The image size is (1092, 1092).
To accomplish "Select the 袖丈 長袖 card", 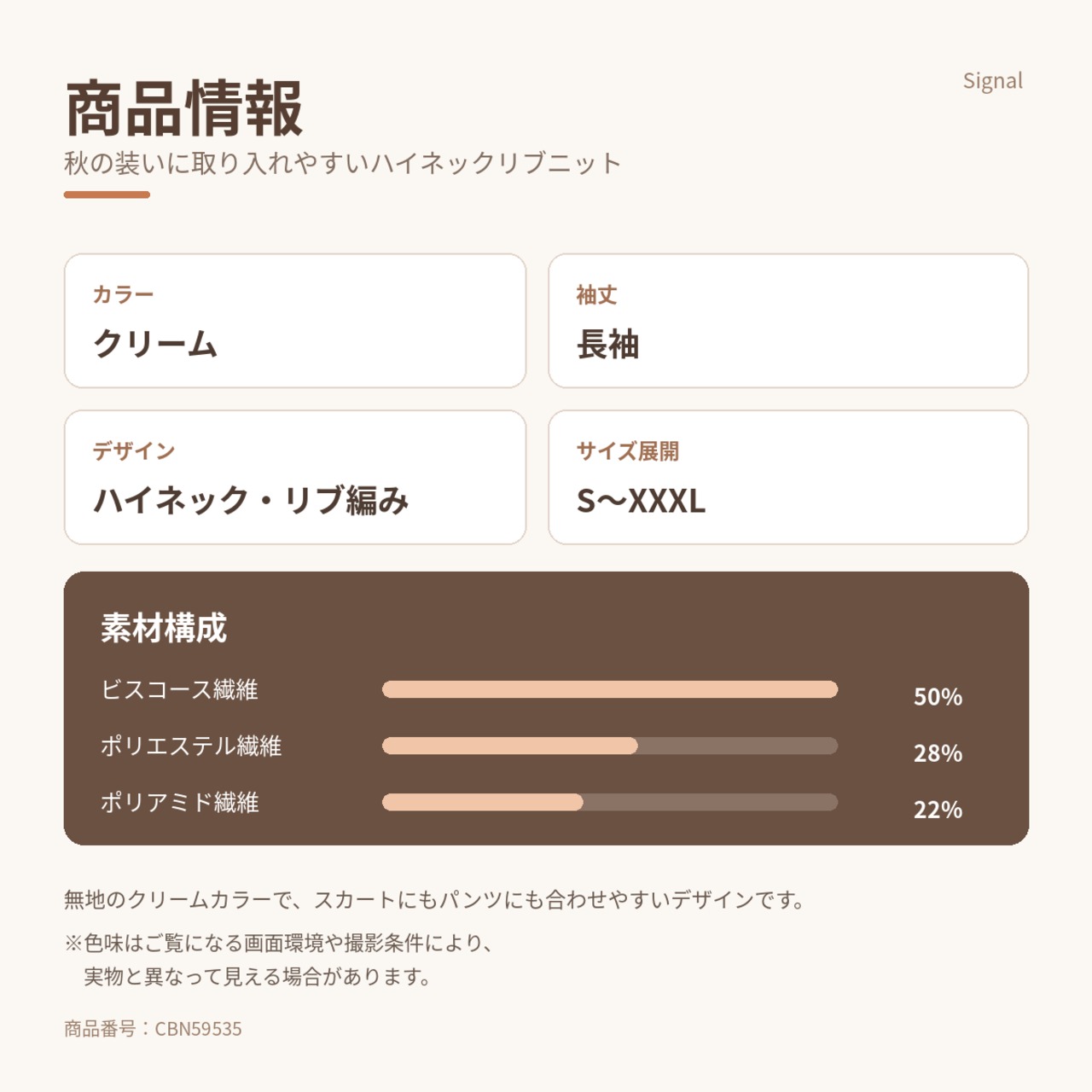I will pyautogui.click(x=788, y=321).
